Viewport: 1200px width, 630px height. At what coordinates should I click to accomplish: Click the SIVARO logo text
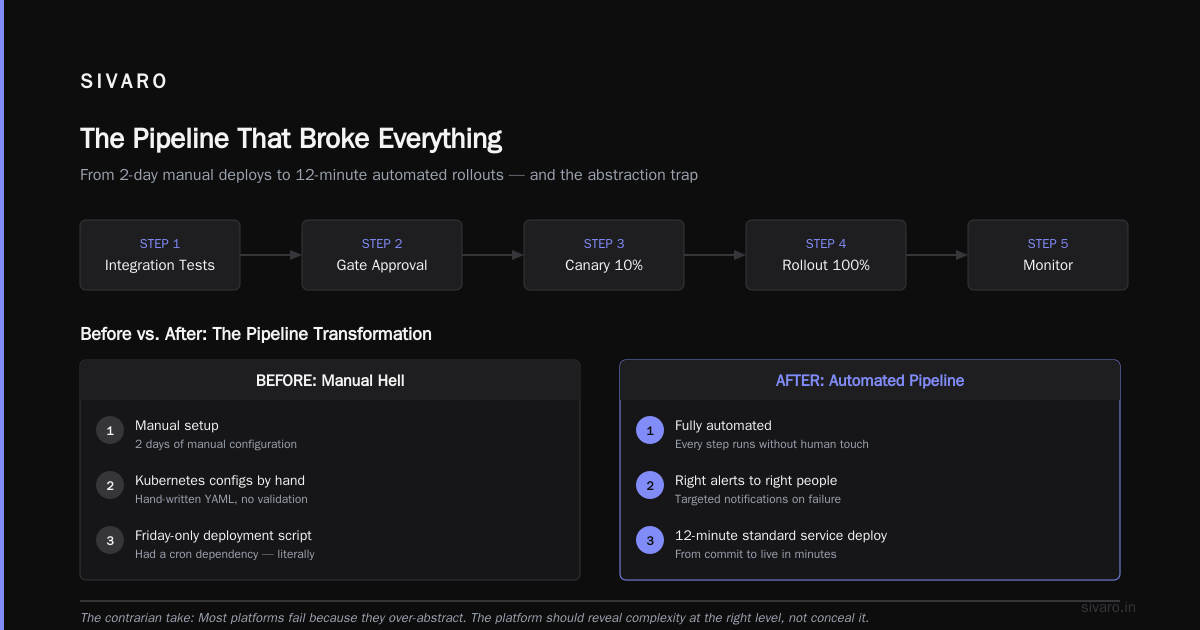124,82
